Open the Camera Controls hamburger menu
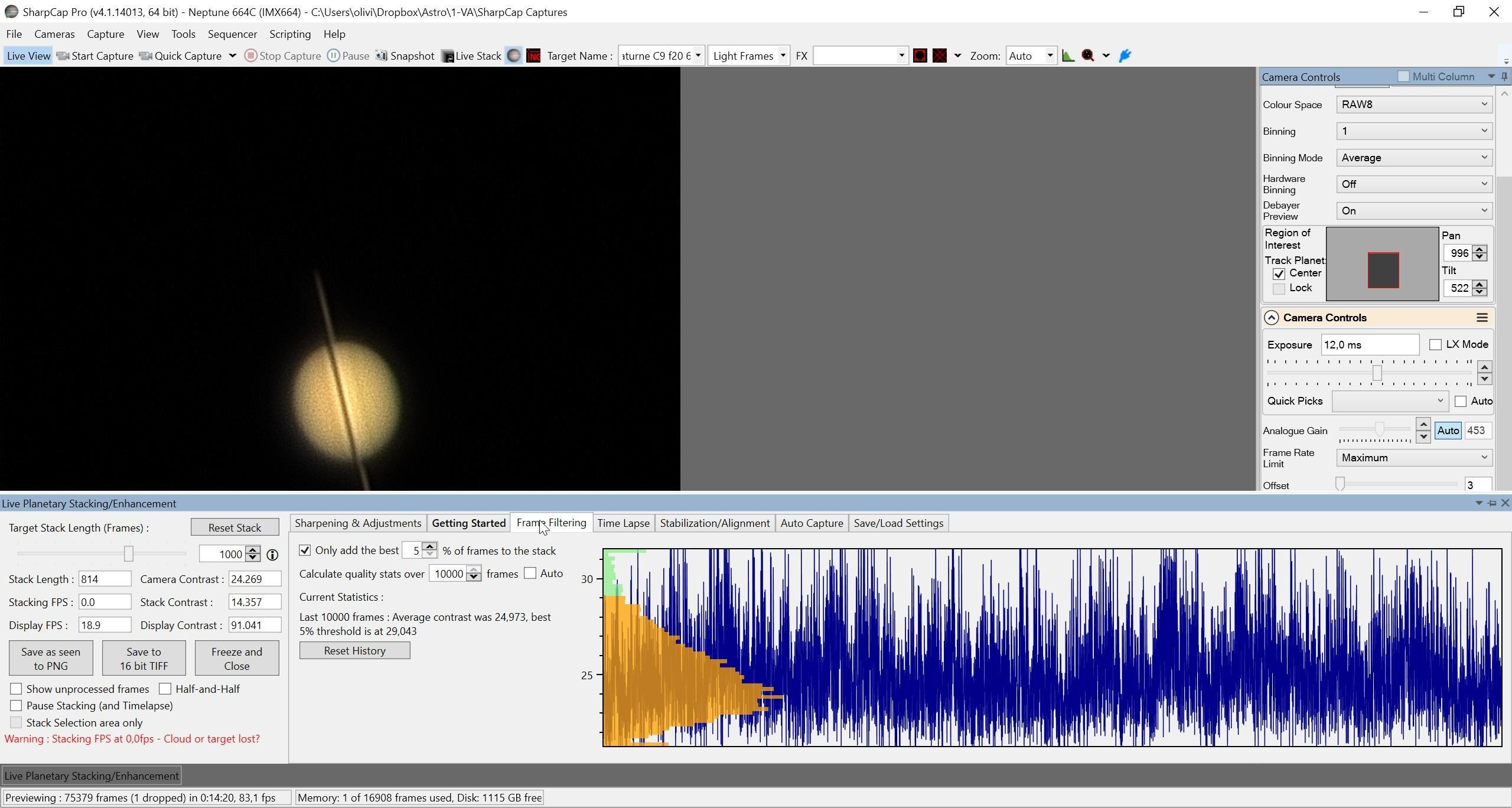The height and width of the screenshot is (808, 1512). pyautogui.click(x=1482, y=318)
